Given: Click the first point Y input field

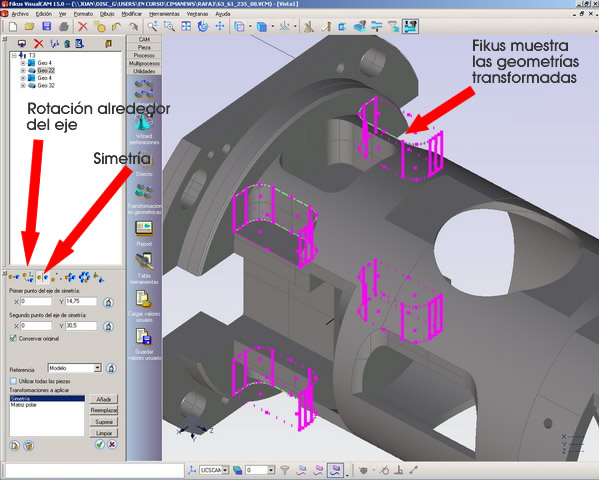Looking at the screenshot, I should pyautogui.click(x=81, y=302).
